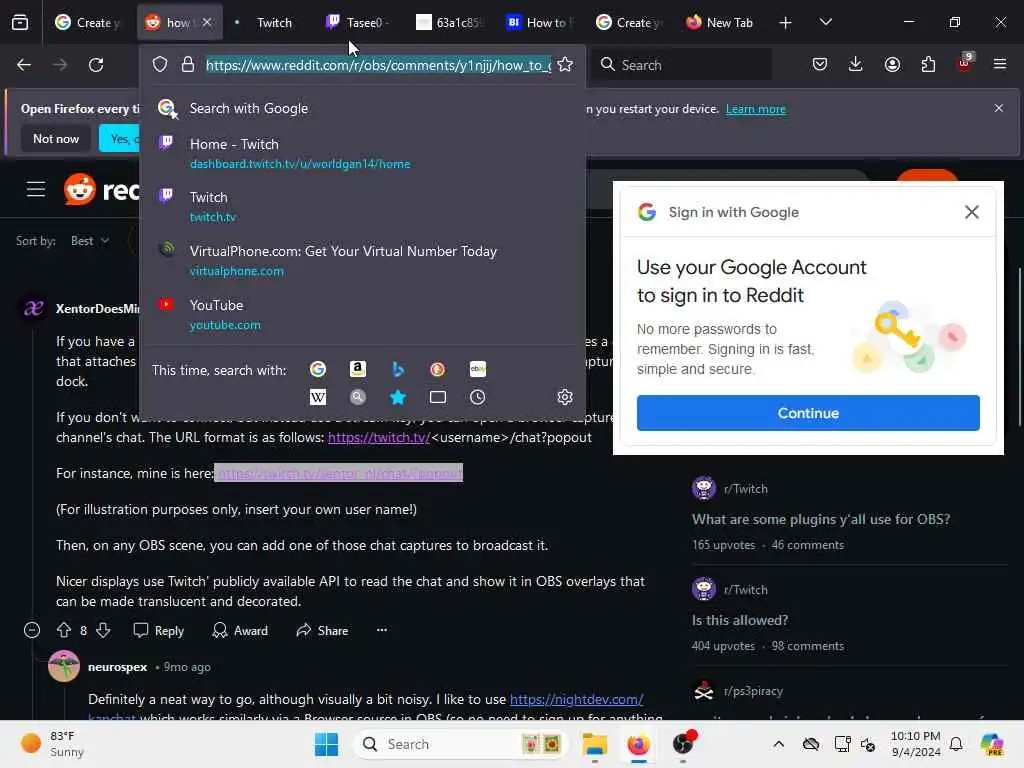1024x768 pixels.
Task: Open a new browser tab
Action: click(x=786, y=23)
